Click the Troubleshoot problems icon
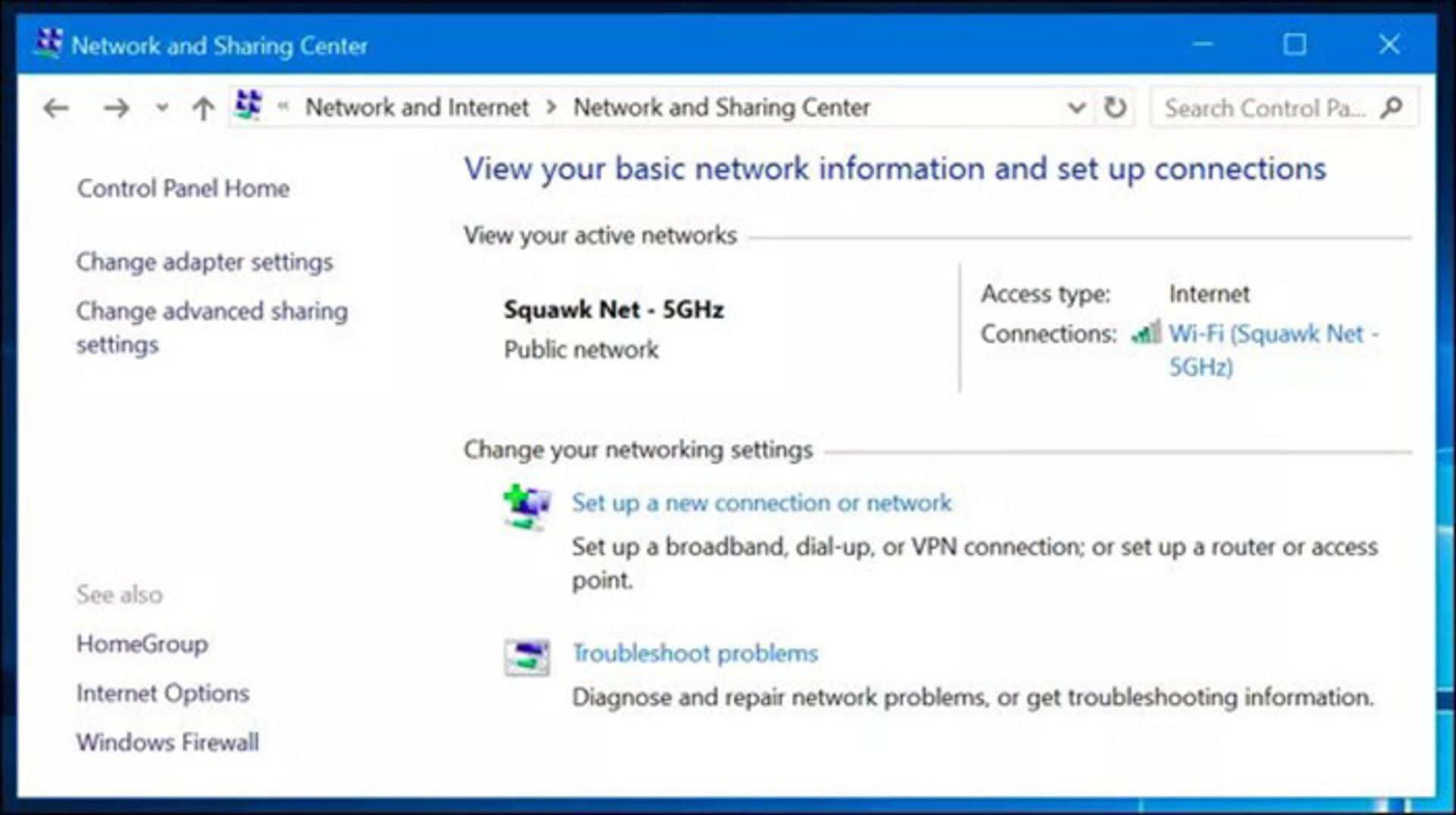Viewport: 1456px width, 815px height. [x=527, y=657]
